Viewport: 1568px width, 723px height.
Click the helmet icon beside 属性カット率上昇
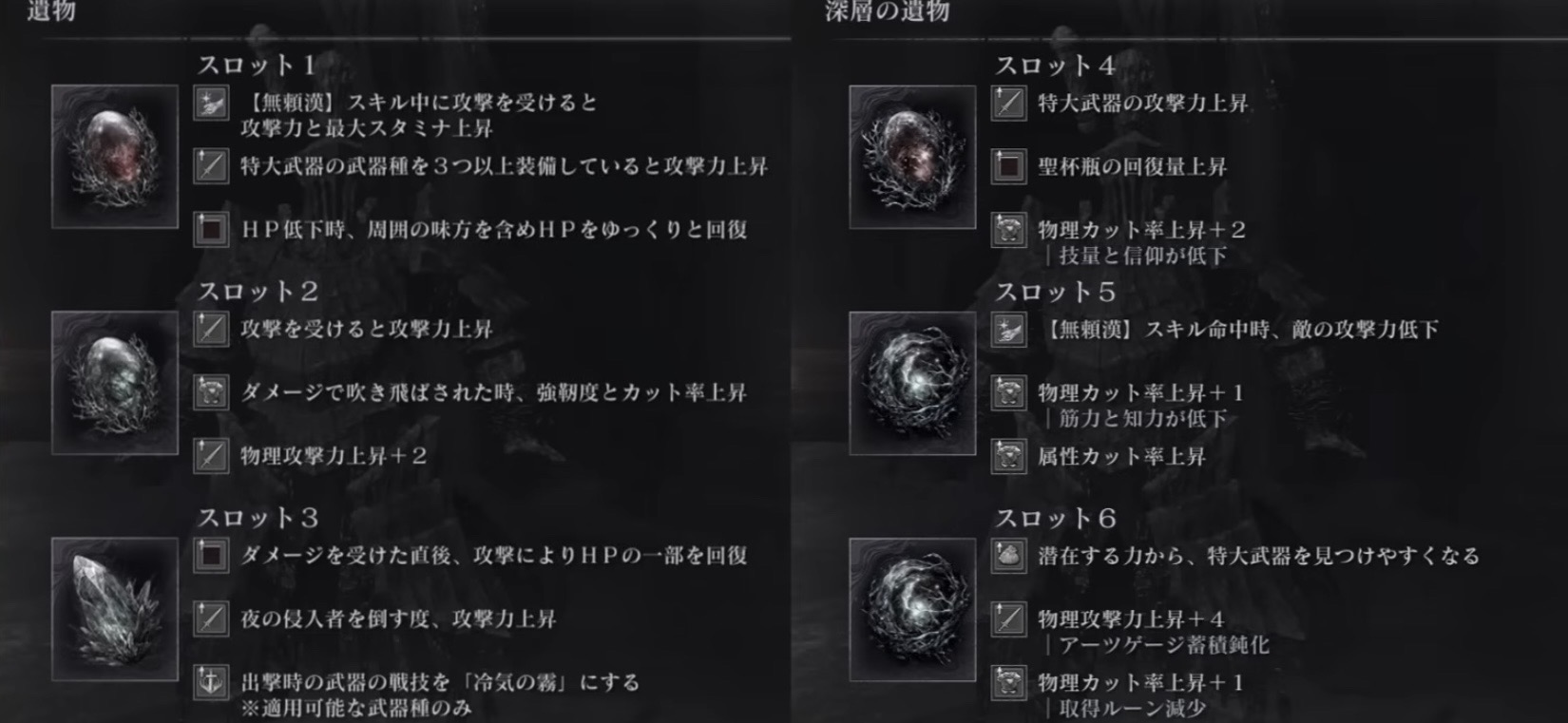click(x=1008, y=456)
